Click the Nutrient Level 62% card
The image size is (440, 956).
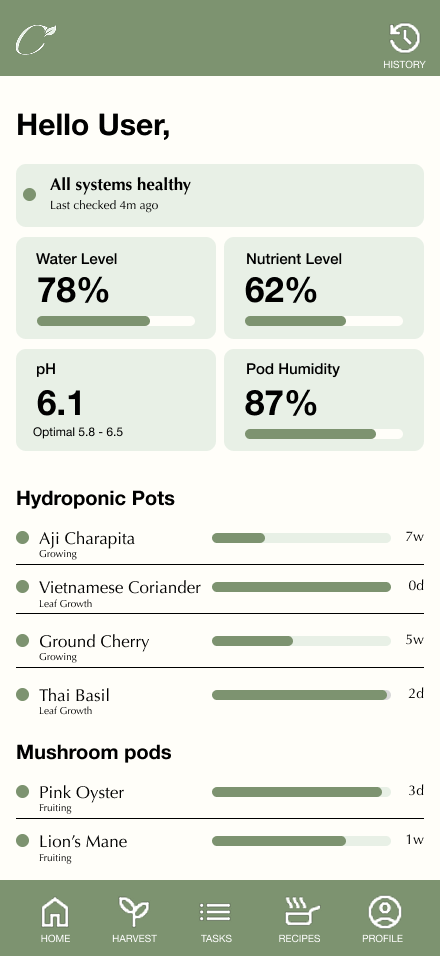324,288
